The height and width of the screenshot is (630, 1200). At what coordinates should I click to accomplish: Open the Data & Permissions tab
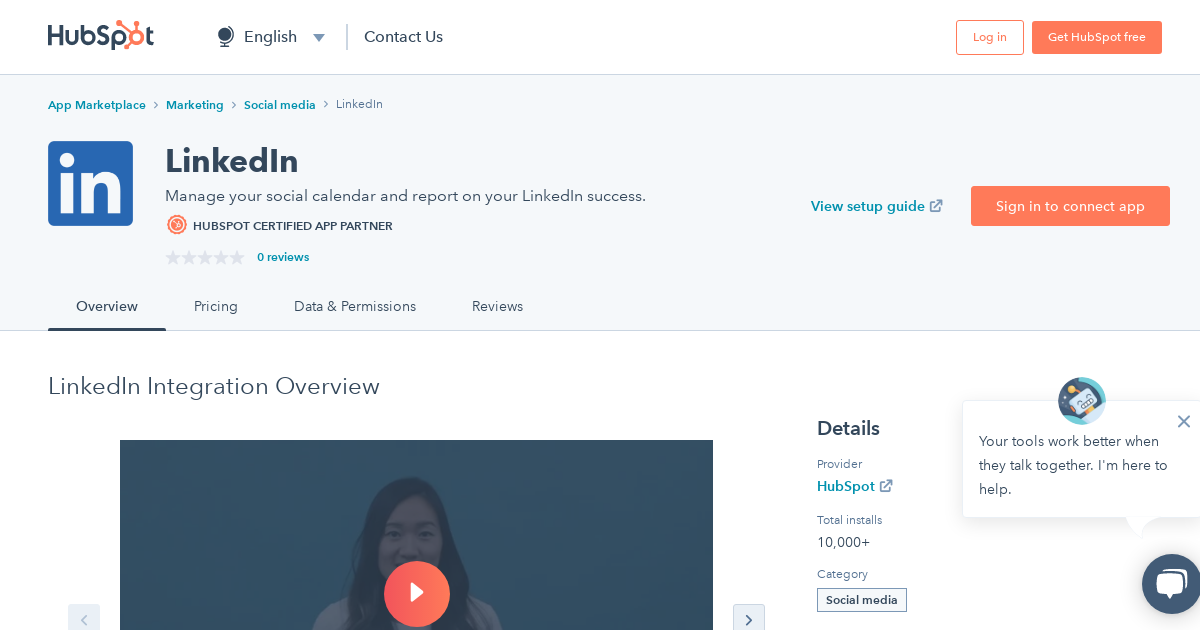(x=355, y=306)
